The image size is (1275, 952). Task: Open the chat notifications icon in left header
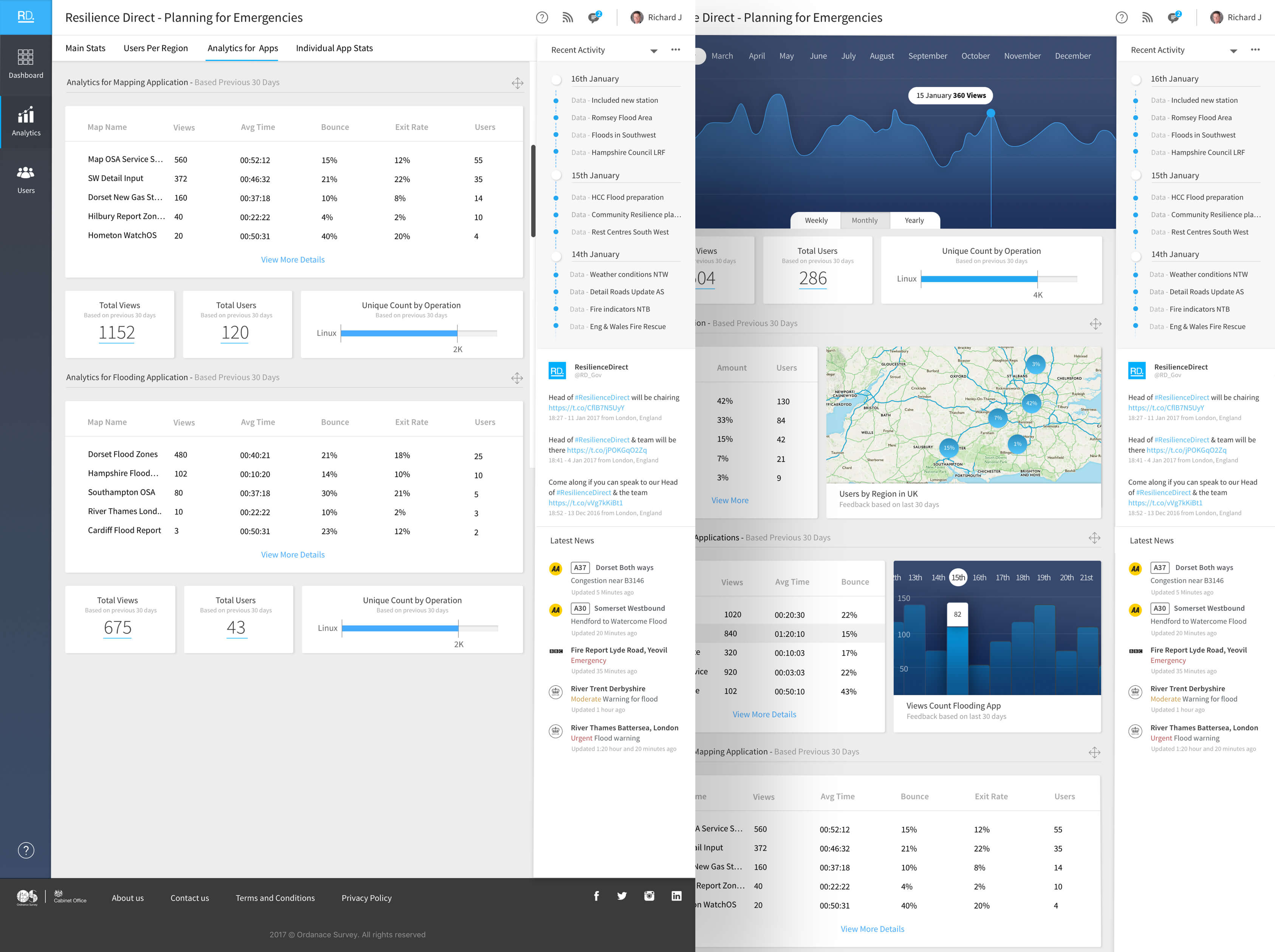[x=594, y=17]
